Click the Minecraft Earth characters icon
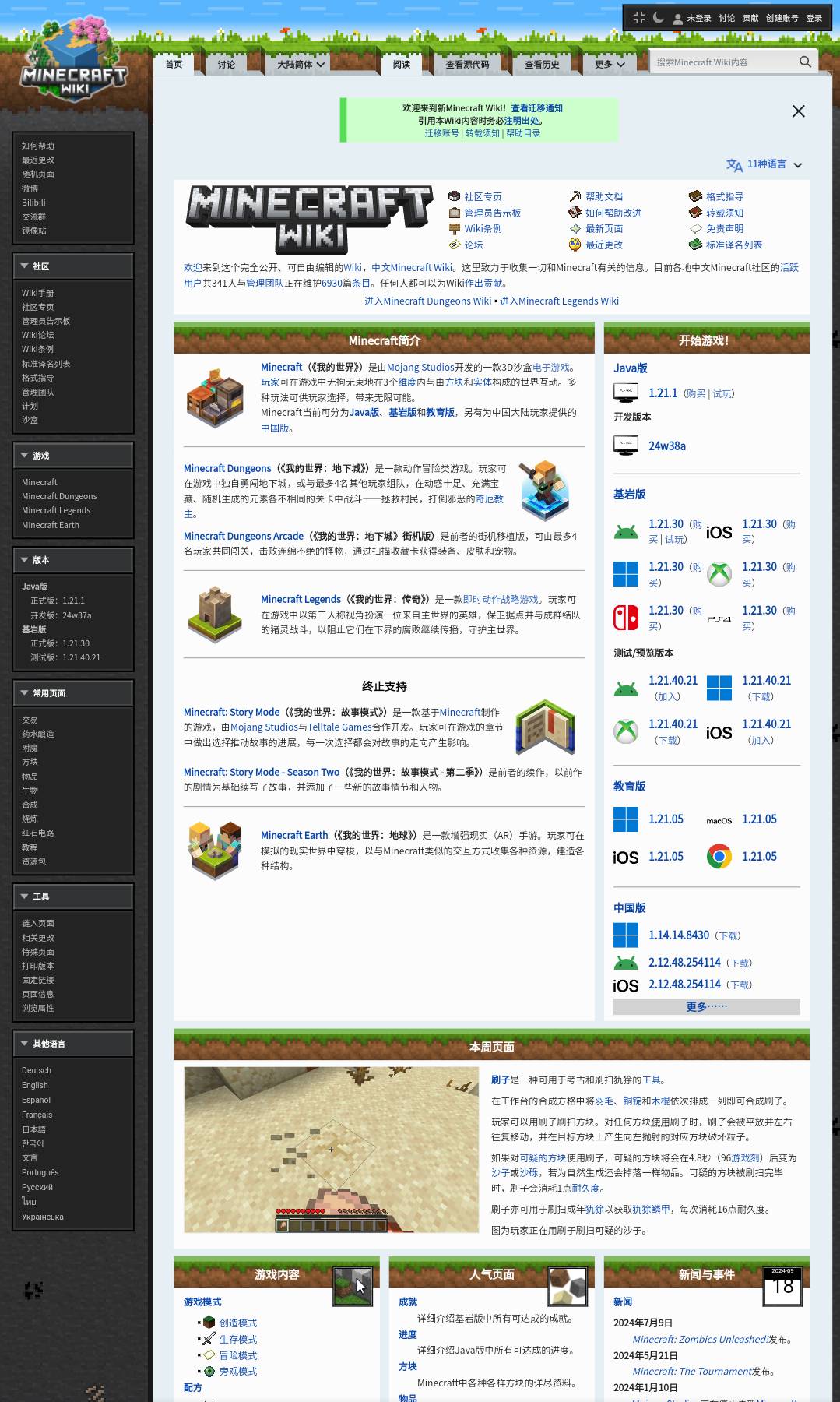This screenshot has height=1402, width=840. [x=215, y=849]
